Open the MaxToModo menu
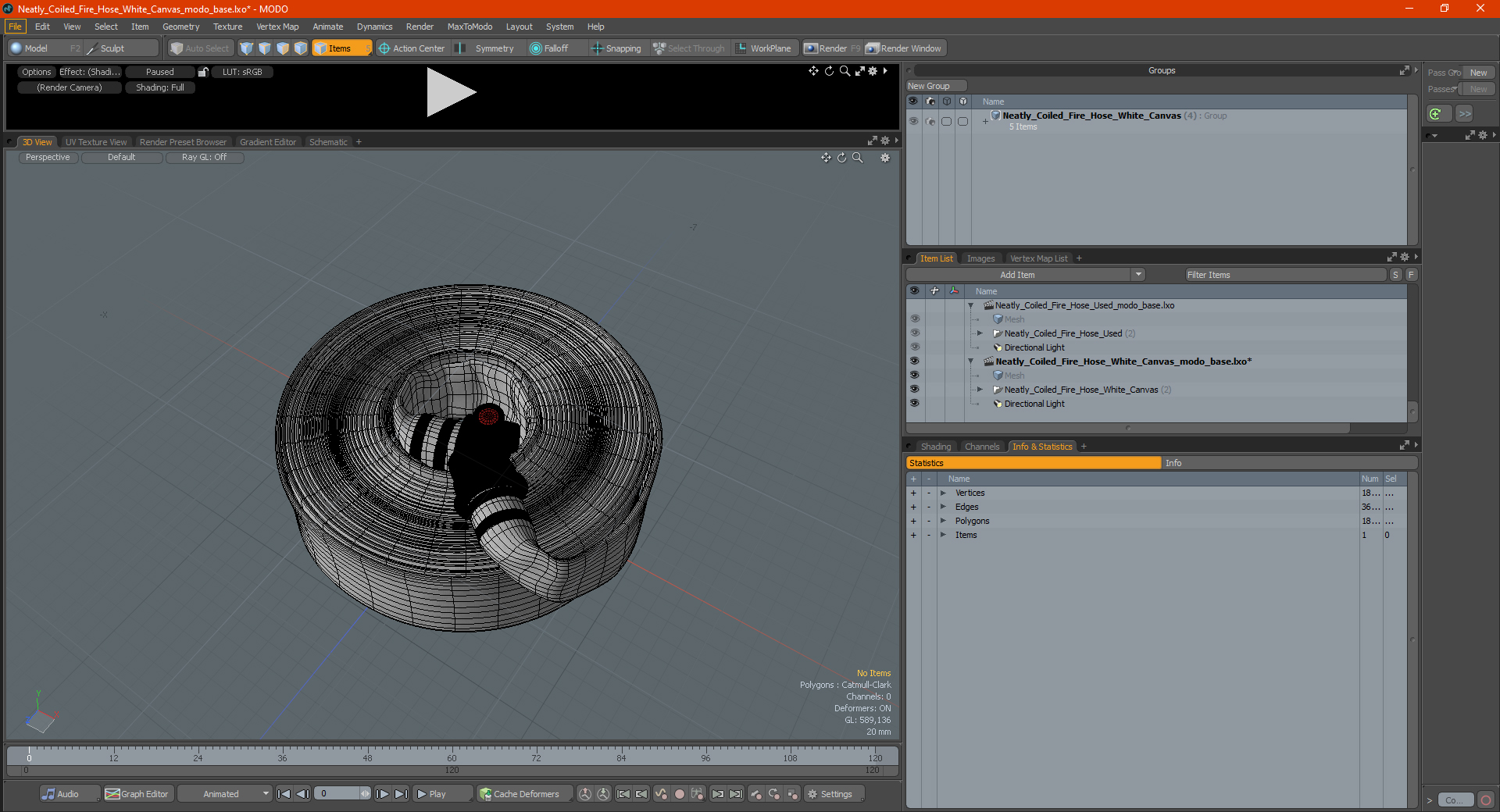Viewport: 1500px width, 812px height. 470,27
